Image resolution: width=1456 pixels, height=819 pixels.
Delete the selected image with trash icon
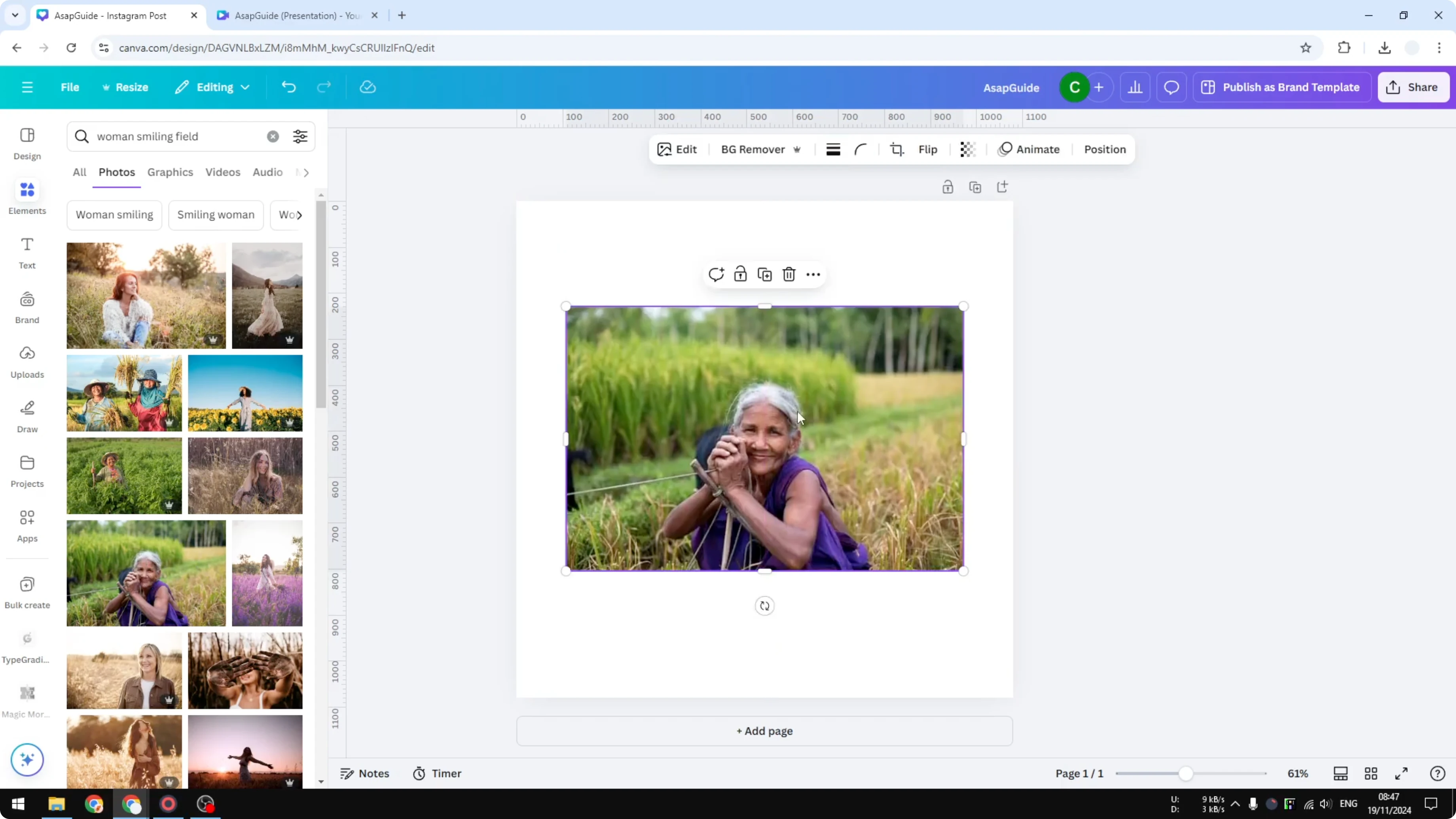789,275
